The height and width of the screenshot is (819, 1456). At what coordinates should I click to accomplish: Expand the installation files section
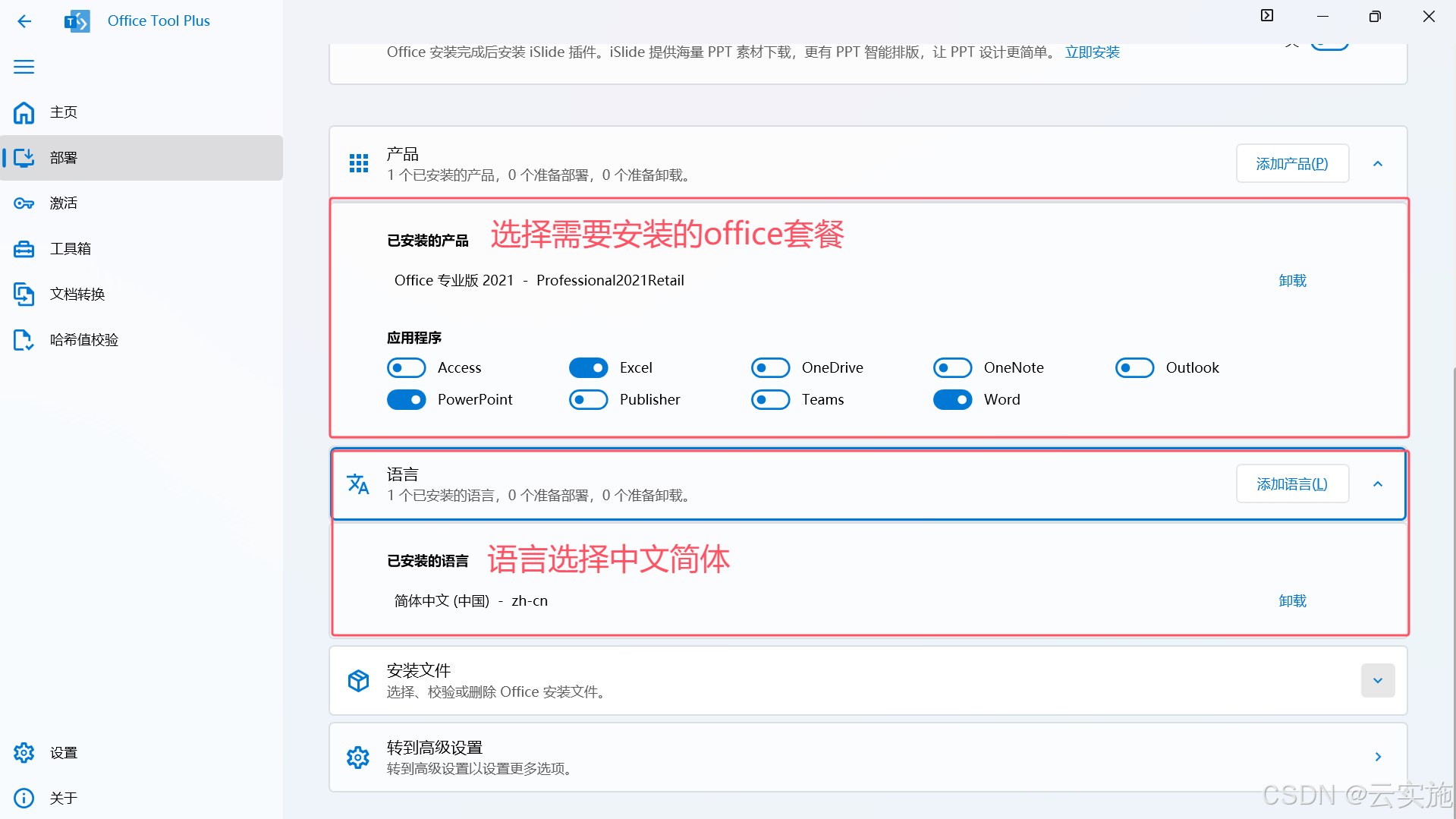coord(1378,681)
